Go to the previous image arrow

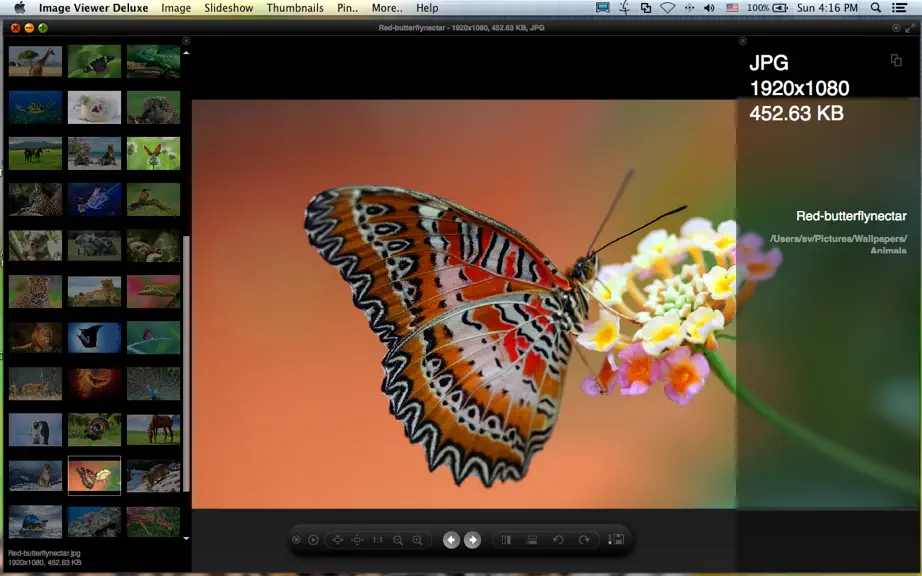[451, 540]
